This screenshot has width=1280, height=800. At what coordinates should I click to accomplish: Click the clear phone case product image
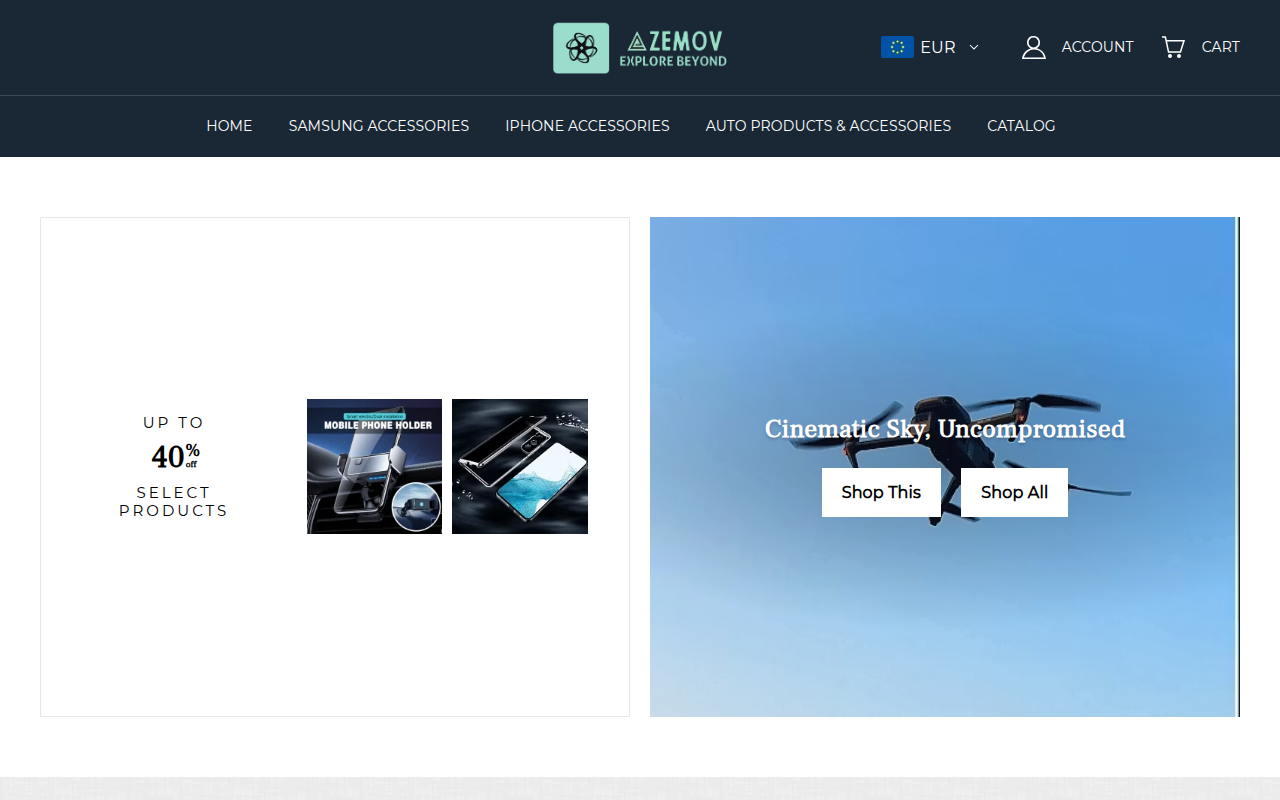pos(520,466)
